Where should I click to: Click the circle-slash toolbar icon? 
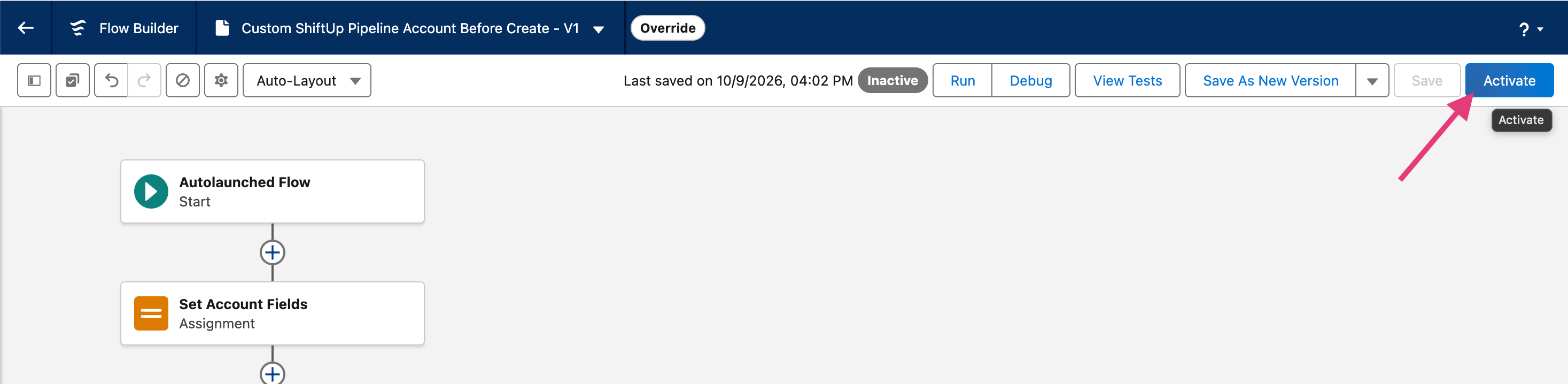183,80
